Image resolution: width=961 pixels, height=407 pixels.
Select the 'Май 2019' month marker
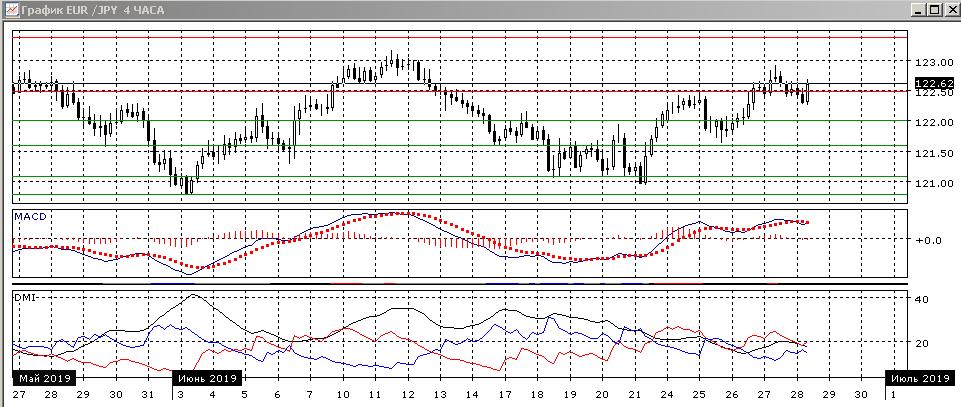(43, 377)
